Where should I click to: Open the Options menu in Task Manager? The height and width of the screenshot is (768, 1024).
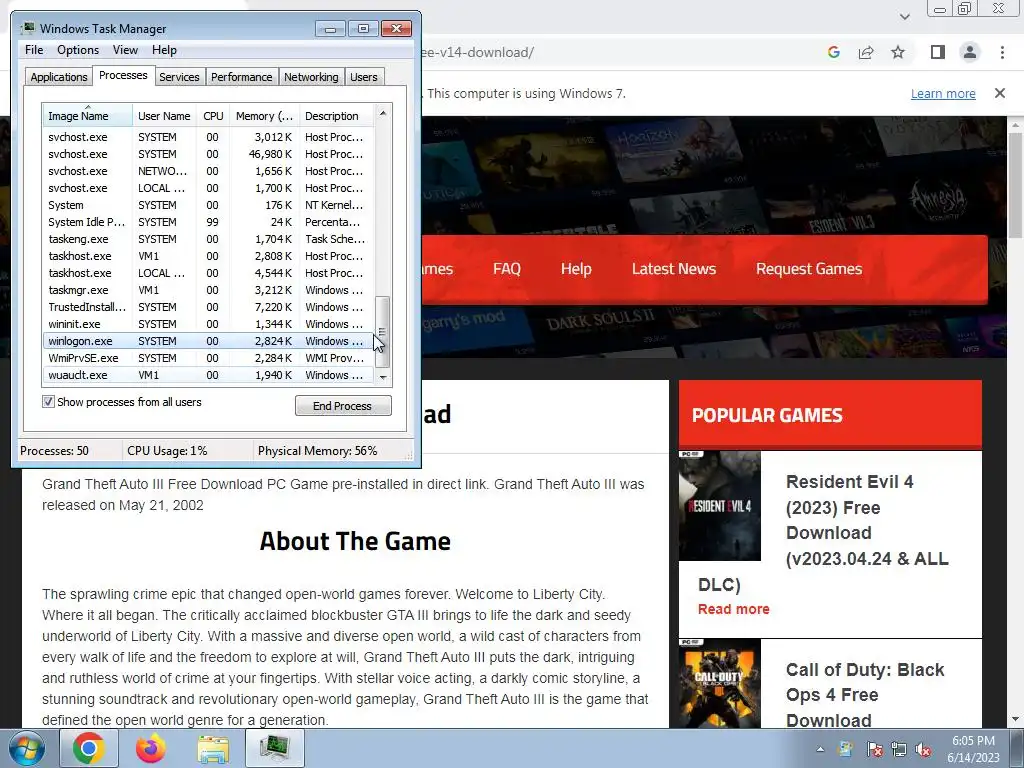click(78, 50)
